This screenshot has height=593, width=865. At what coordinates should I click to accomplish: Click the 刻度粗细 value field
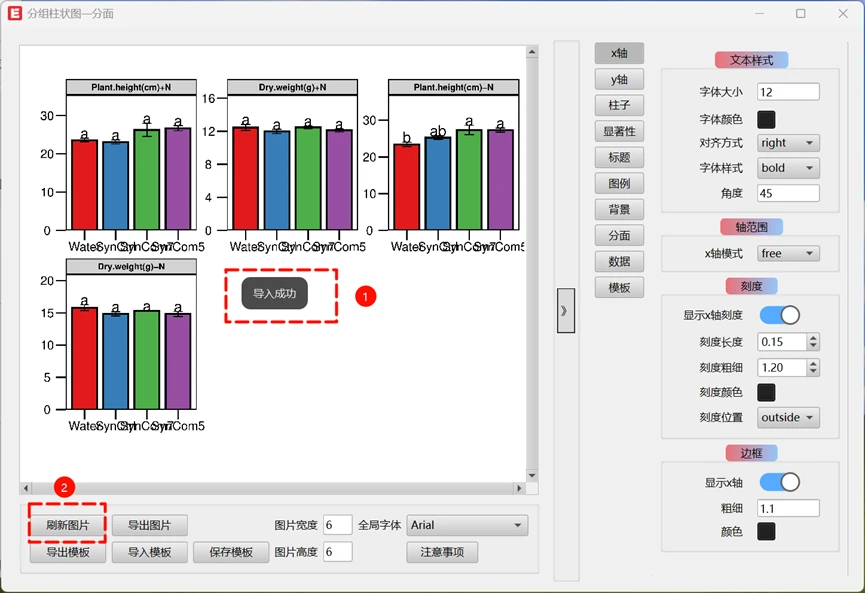pos(782,367)
